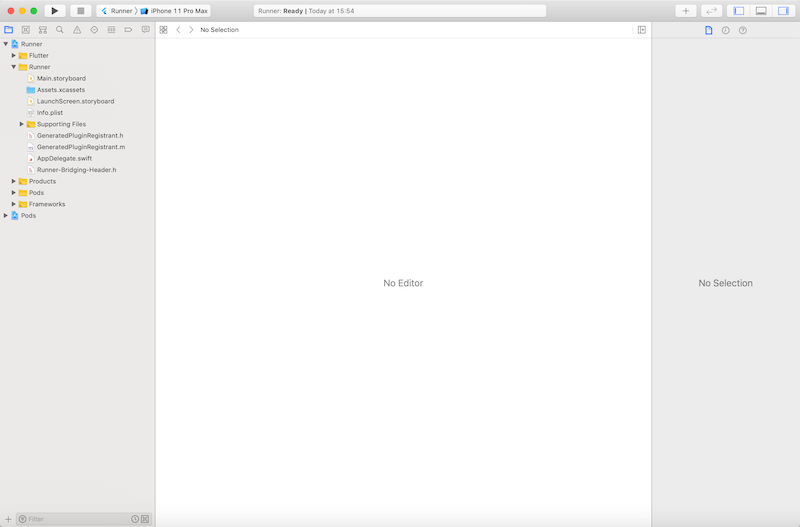Open the Report navigator
The height and width of the screenshot is (527, 800).
tap(145, 30)
